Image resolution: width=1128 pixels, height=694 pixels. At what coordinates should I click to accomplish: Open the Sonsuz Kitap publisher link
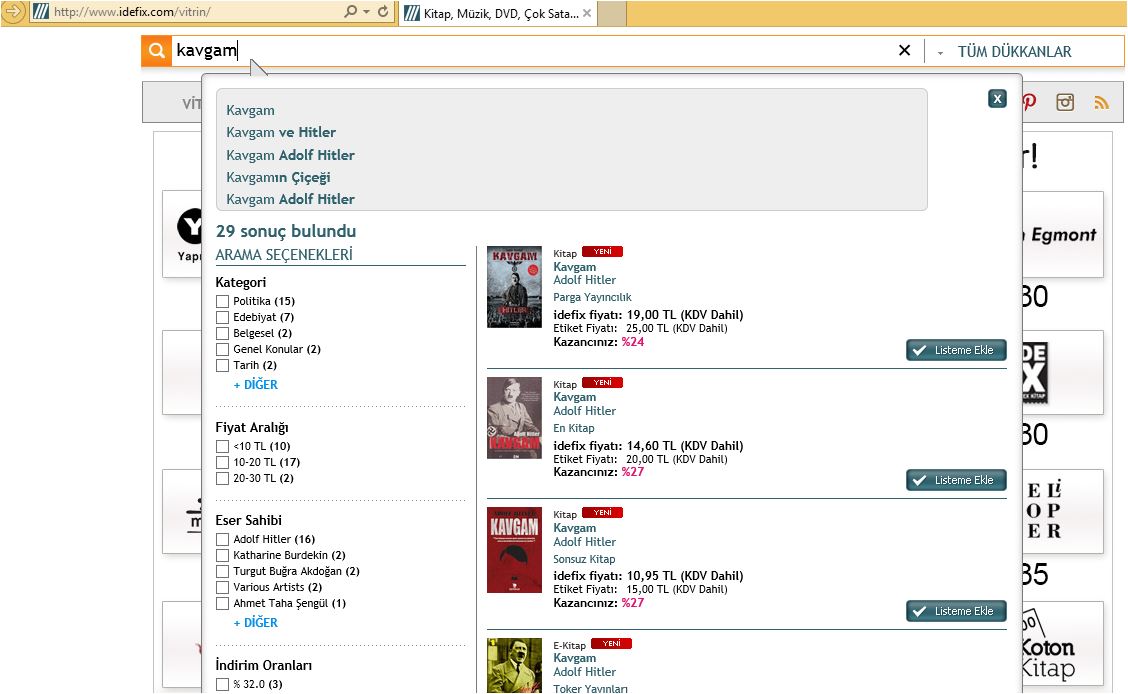coord(584,559)
